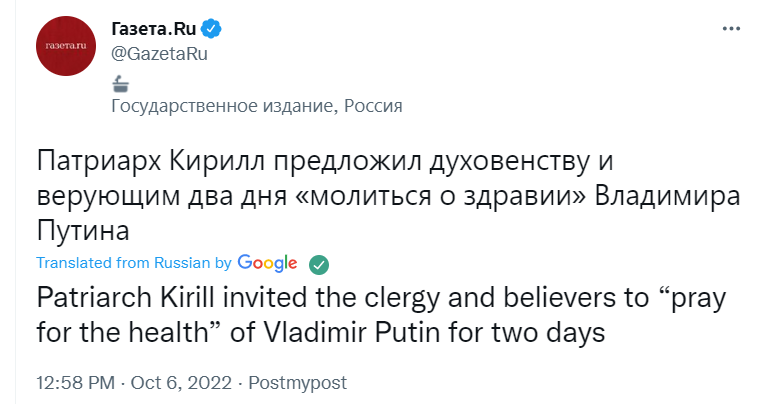Click Translated from Russian by link
The width and height of the screenshot is (758, 404).
point(134,262)
